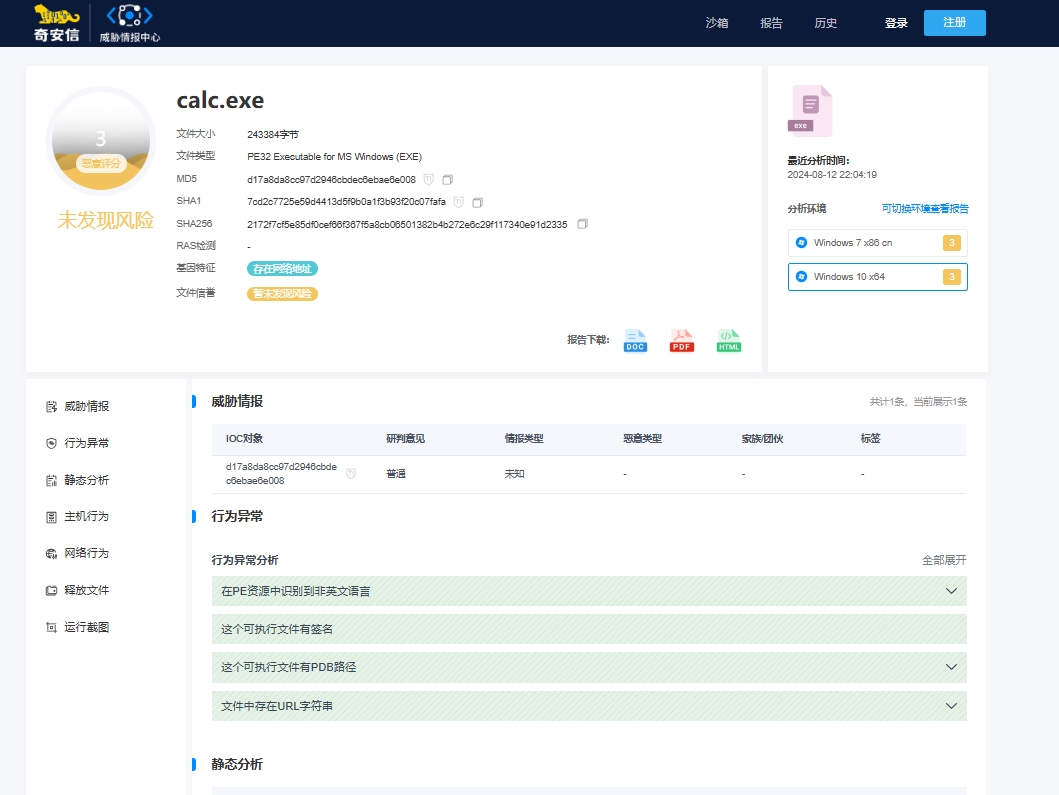The width and height of the screenshot is (1059, 795).
Task: Select the Windows 10 x64 environment
Action: coord(877,277)
